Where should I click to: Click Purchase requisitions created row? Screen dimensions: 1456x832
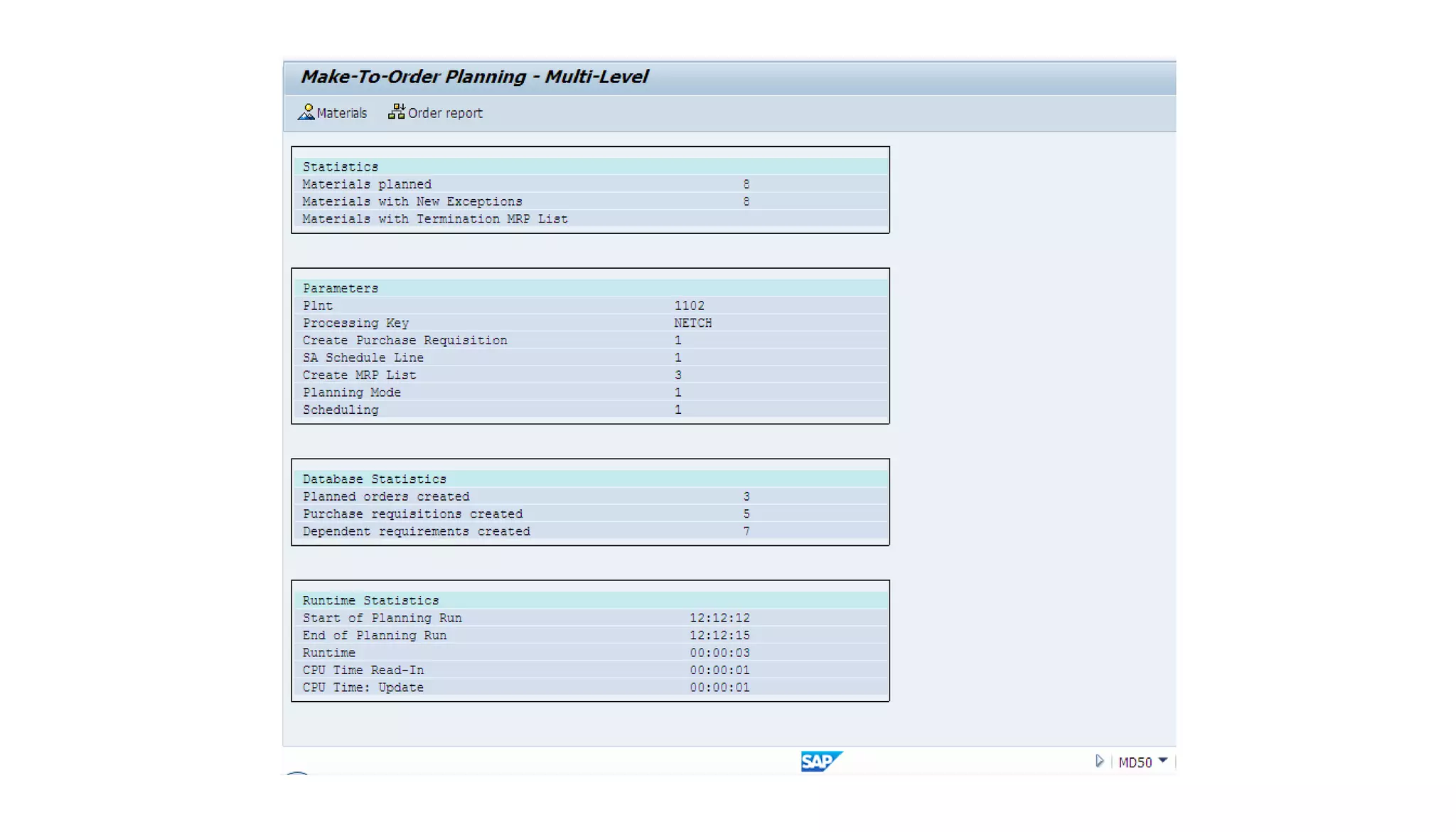tap(412, 514)
